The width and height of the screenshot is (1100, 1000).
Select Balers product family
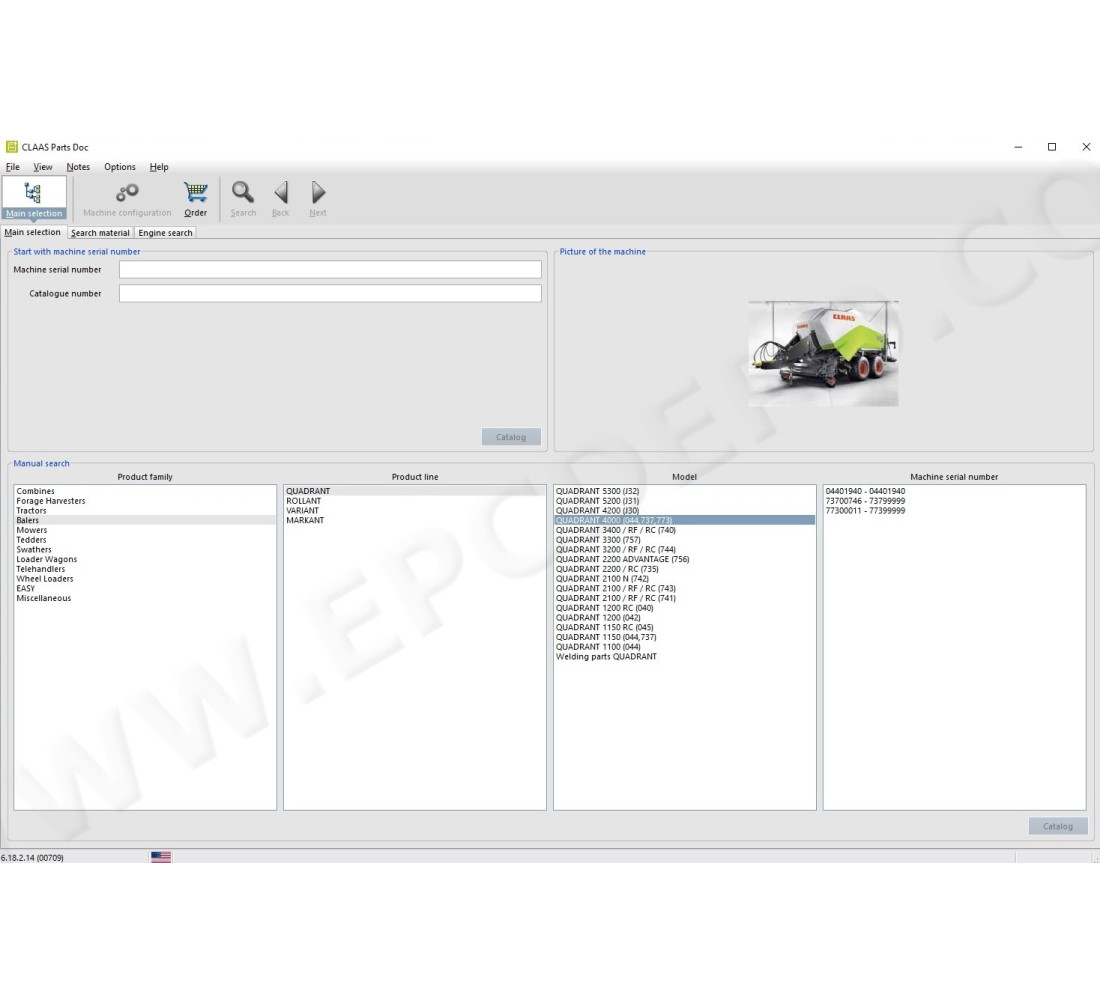(x=145, y=521)
